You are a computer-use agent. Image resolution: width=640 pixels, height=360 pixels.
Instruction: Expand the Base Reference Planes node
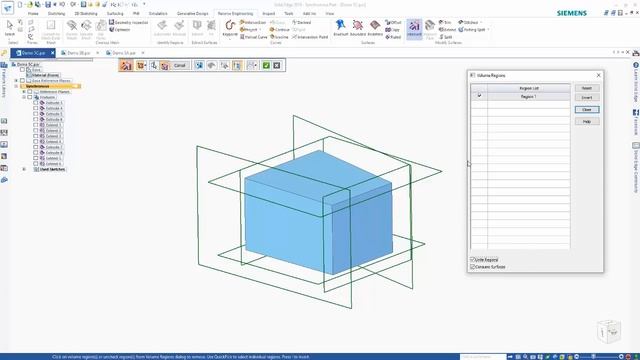point(16,81)
